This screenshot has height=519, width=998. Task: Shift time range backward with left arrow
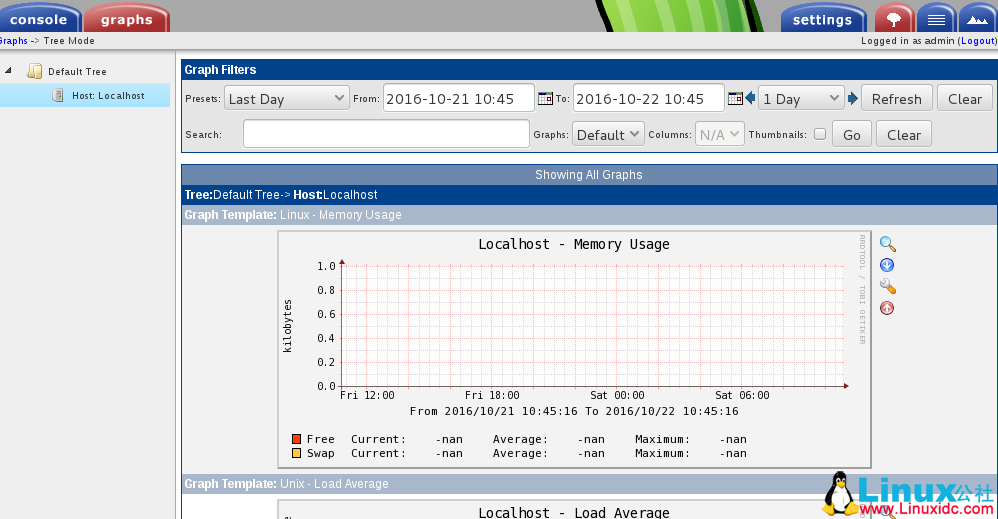pos(750,98)
